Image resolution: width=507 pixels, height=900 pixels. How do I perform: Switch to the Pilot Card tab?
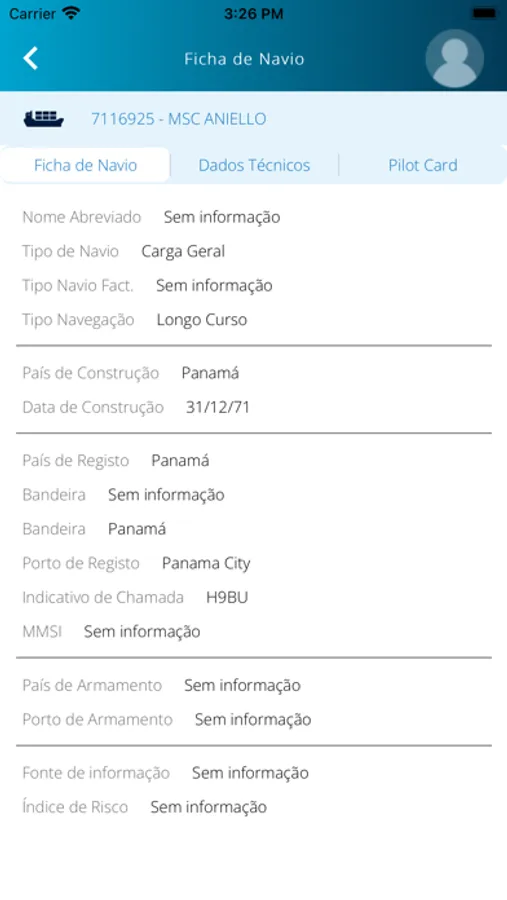[423, 165]
